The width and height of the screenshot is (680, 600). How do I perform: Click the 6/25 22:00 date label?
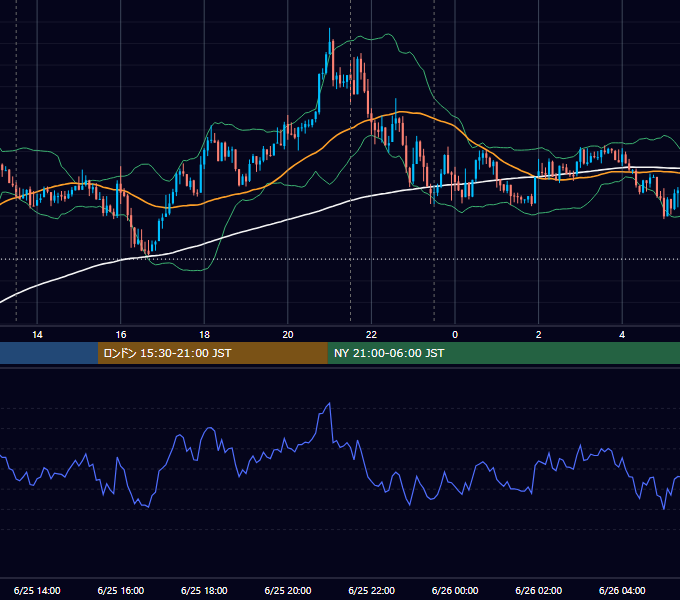coord(372,590)
